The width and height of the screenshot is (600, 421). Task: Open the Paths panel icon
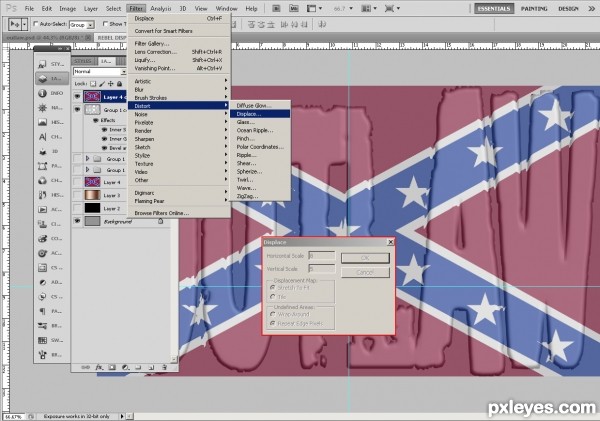pos(42,166)
